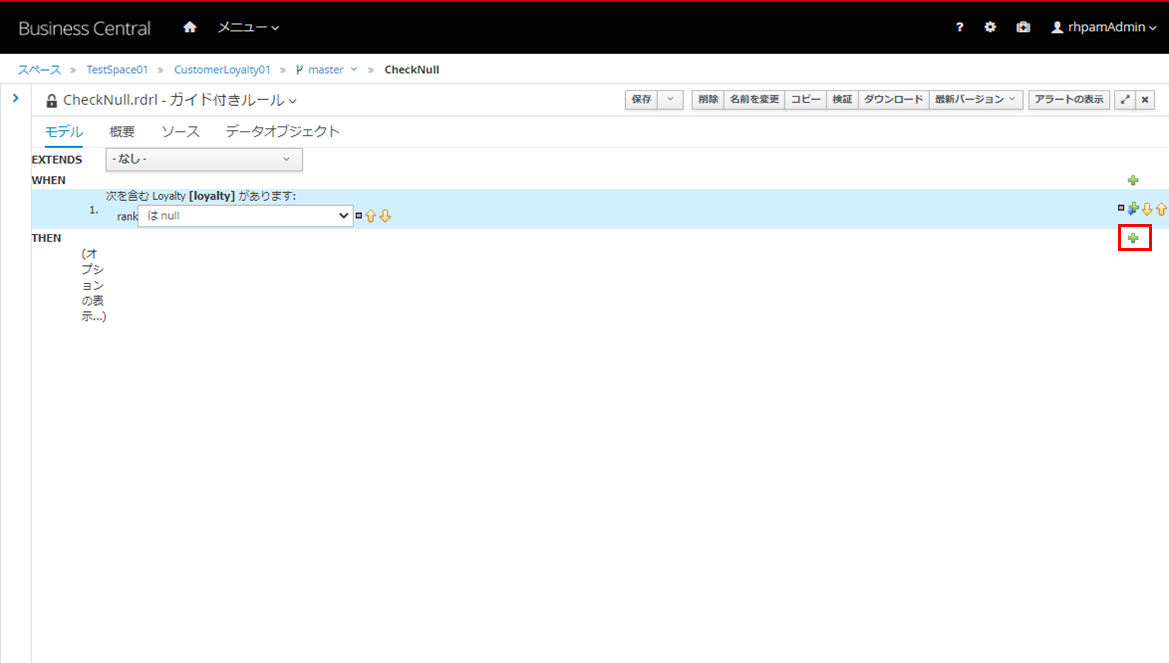Open the EXTENDS - なし - combo box
The height and width of the screenshot is (663, 1169).
point(204,160)
